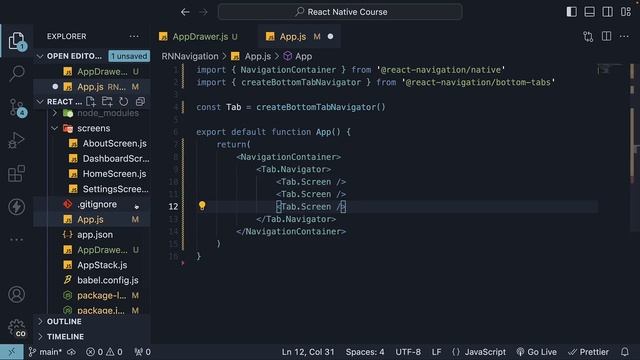Open errors and warnings count
640x360 pixels.
[x=104, y=352]
